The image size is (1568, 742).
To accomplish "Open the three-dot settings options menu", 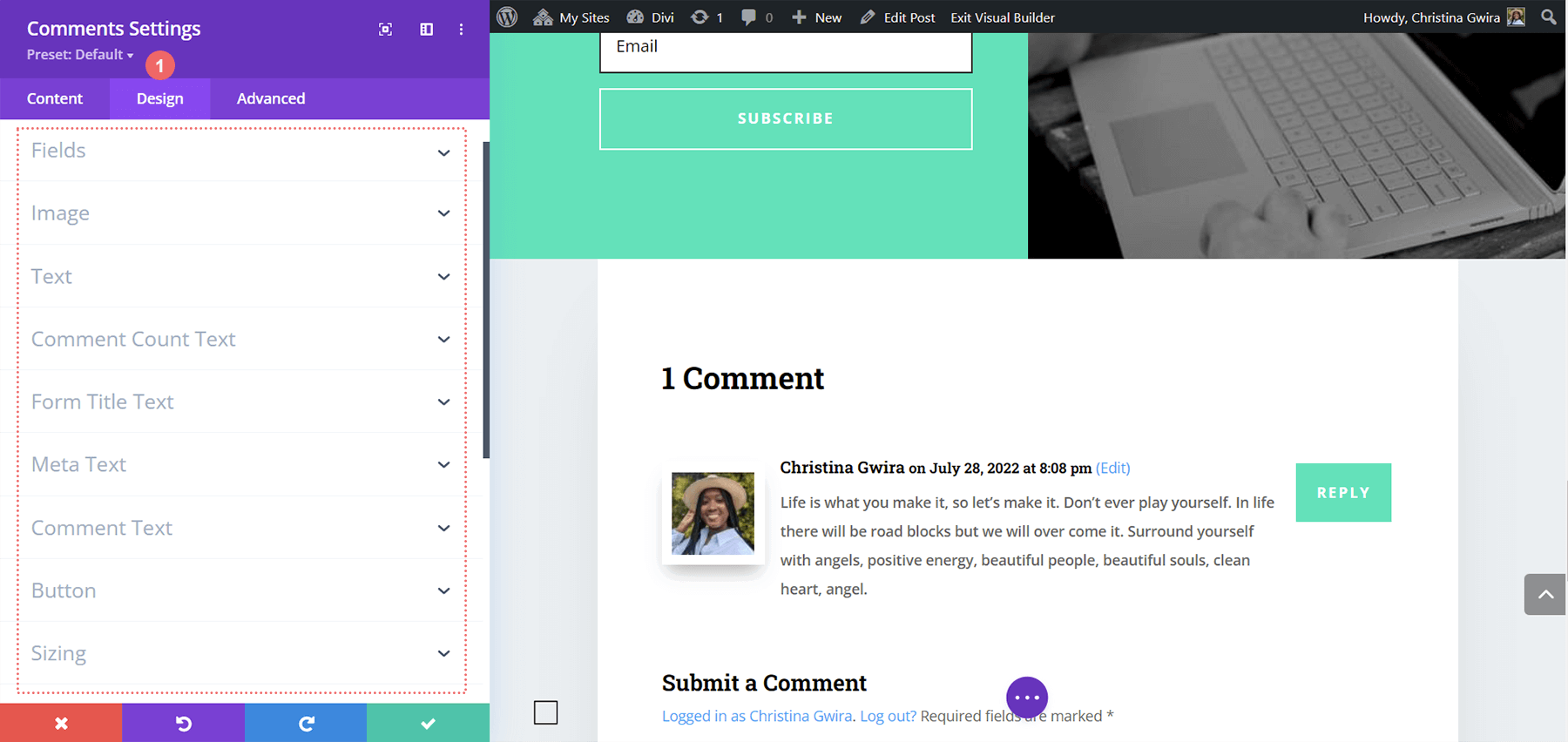I will point(461,30).
